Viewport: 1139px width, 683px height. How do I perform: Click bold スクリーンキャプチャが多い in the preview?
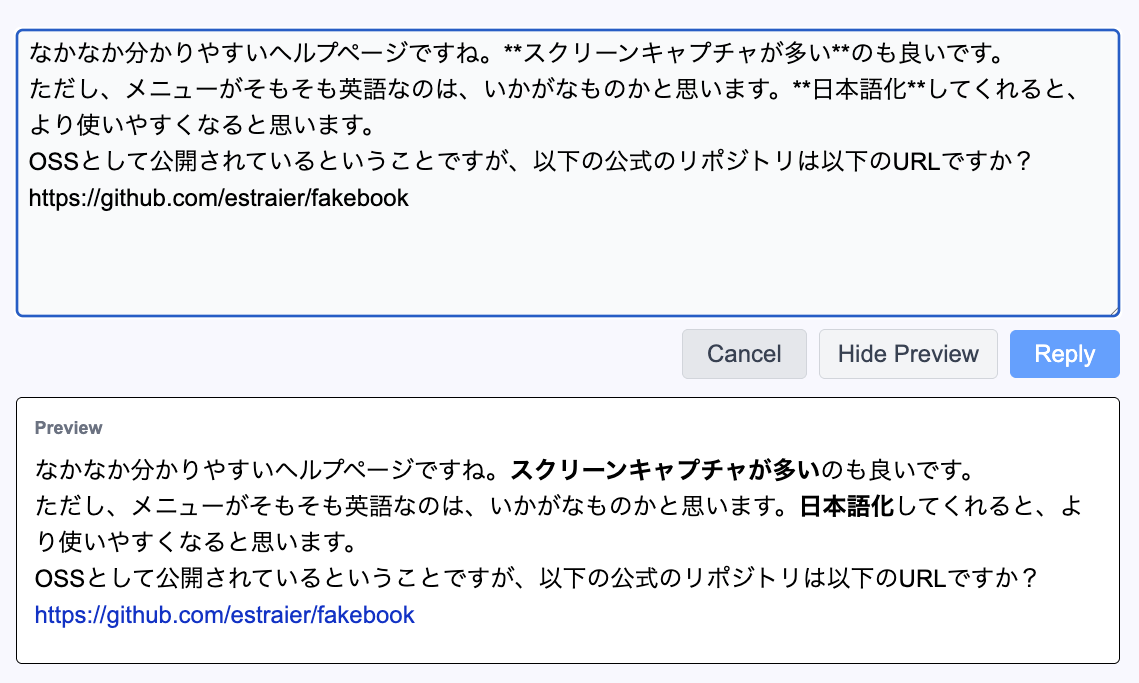[x=666, y=468]
